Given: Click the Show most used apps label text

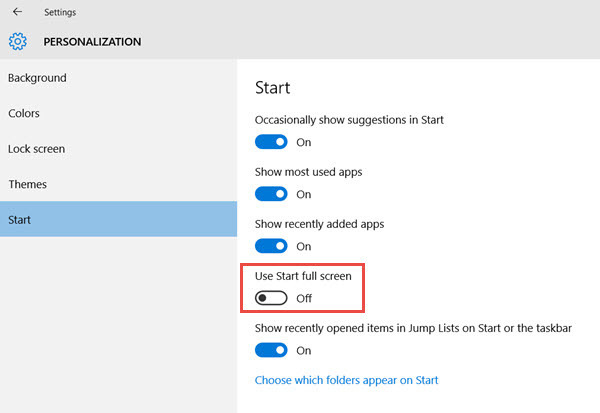Looking at the screenshot, I should click(x=308, y=172).
